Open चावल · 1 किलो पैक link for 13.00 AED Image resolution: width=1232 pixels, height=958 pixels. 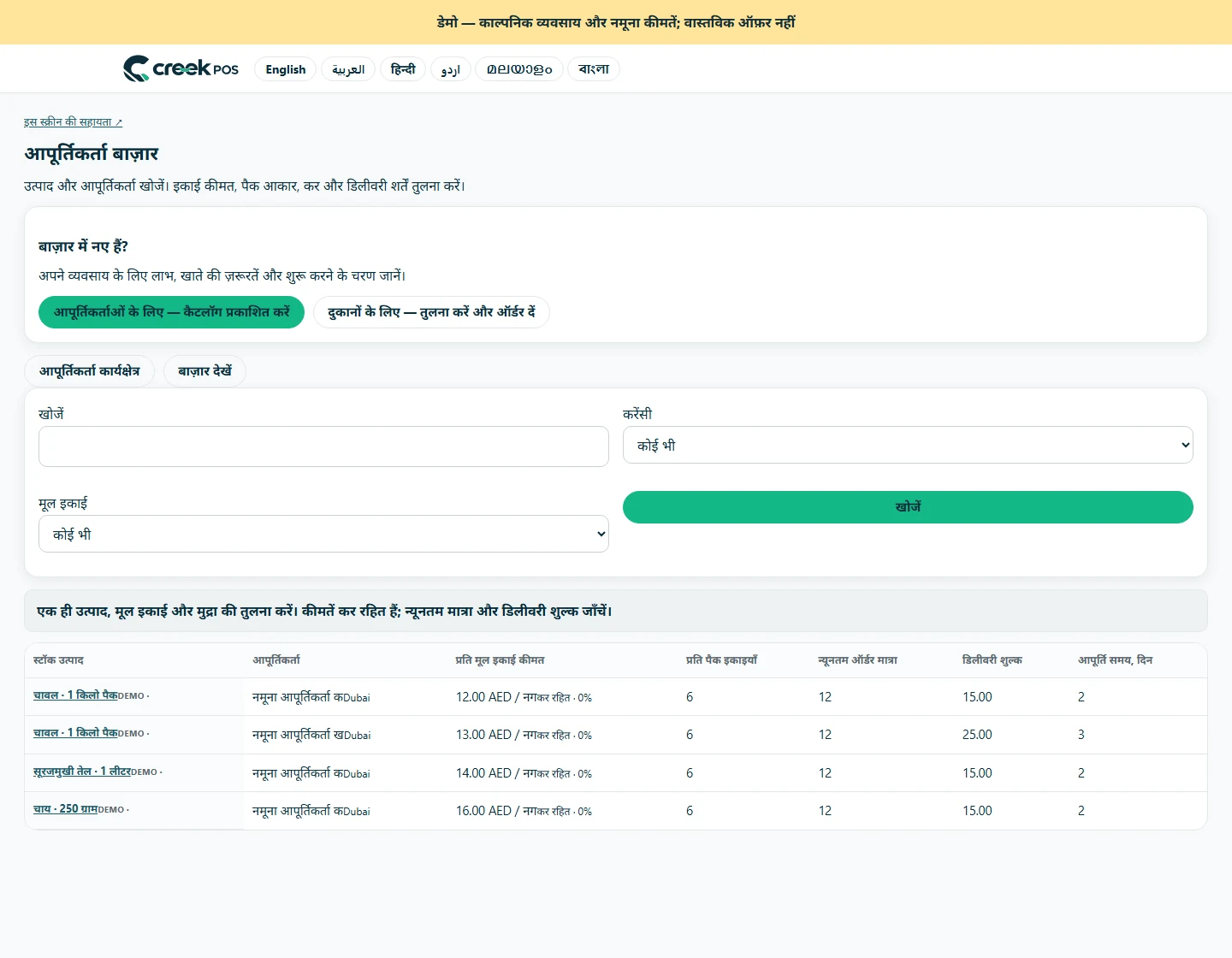pyautogui.click(x=75, y=733)
